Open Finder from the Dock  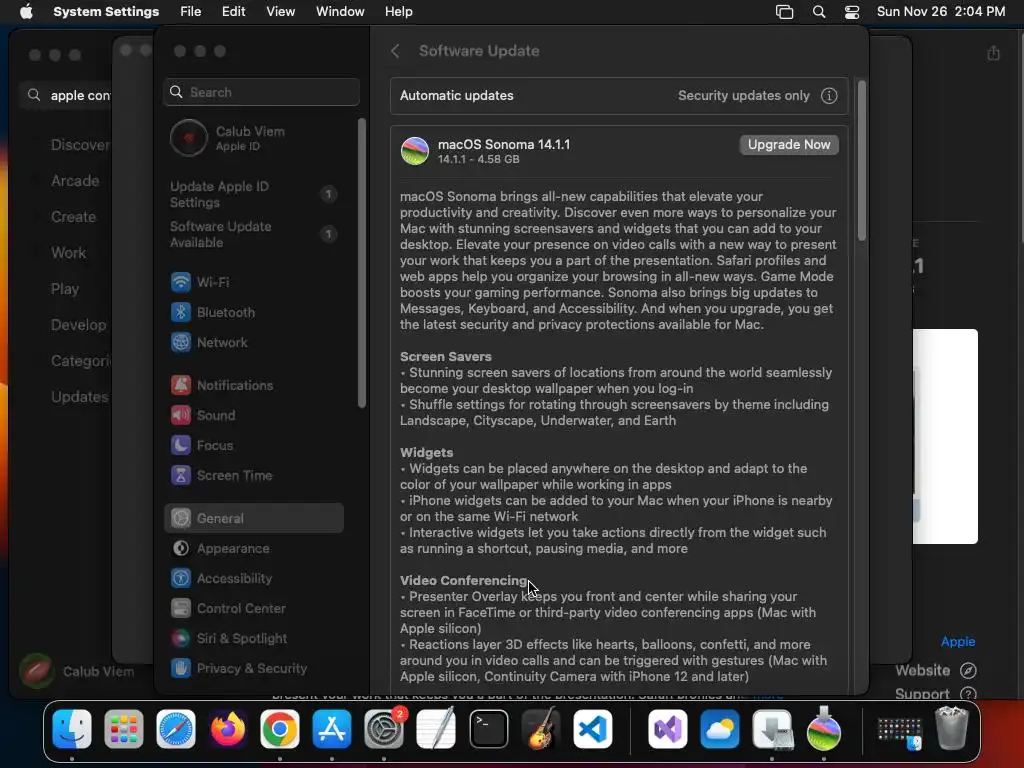click(72, 729)
